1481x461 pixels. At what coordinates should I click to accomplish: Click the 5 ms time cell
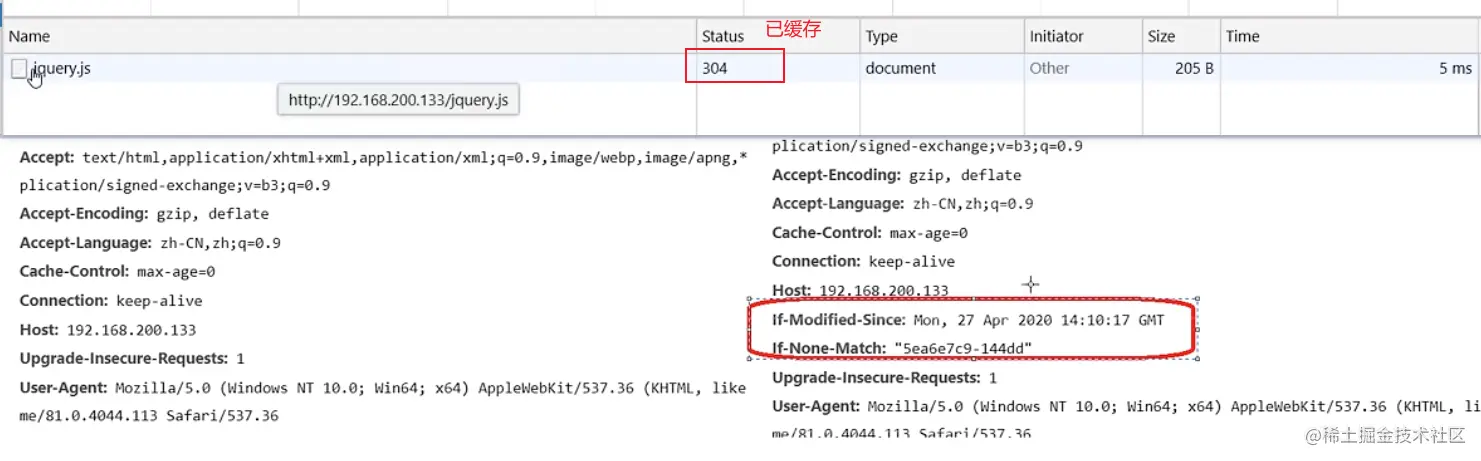click(1455, 68)
